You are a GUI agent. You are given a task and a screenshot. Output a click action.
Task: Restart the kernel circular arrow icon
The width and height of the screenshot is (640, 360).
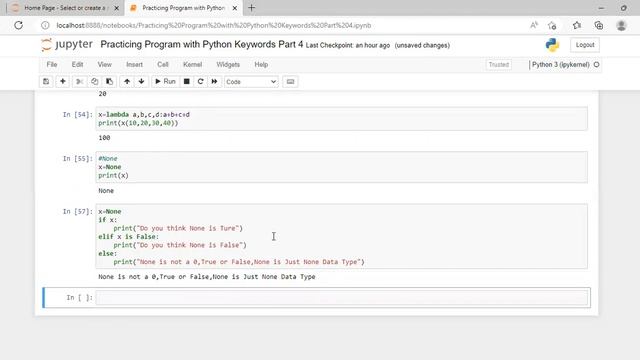[200, 82]
